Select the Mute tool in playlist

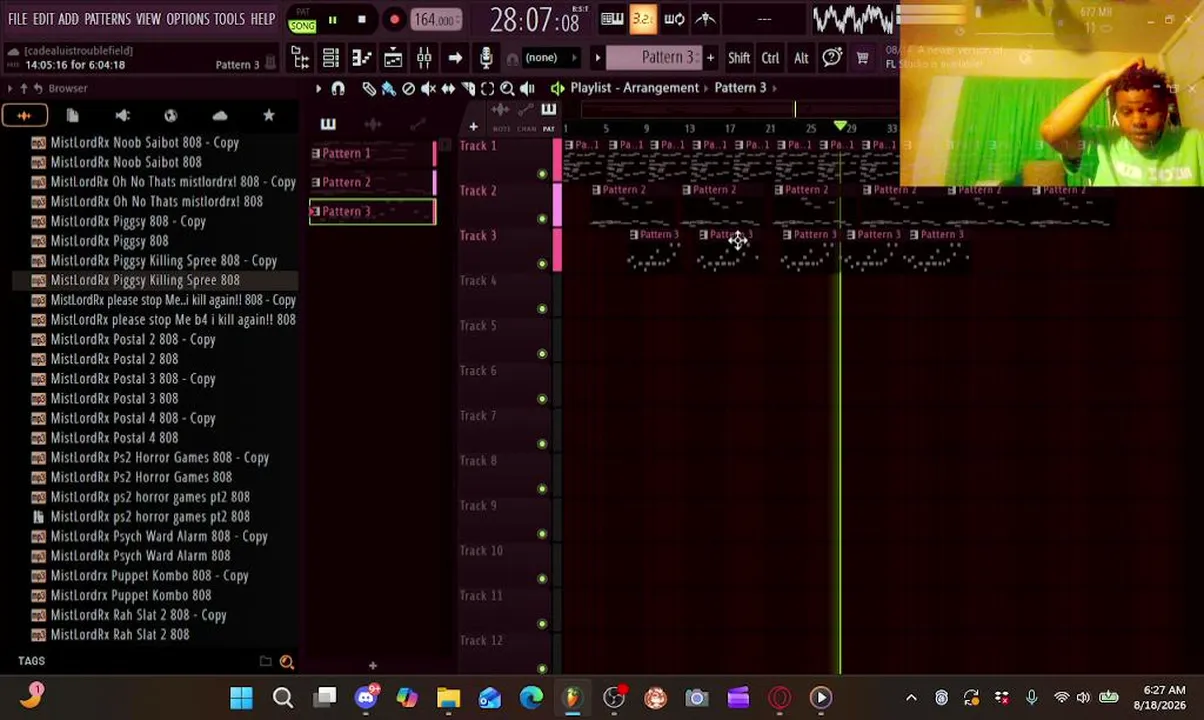pyautogui.click(x=428, y=88)
